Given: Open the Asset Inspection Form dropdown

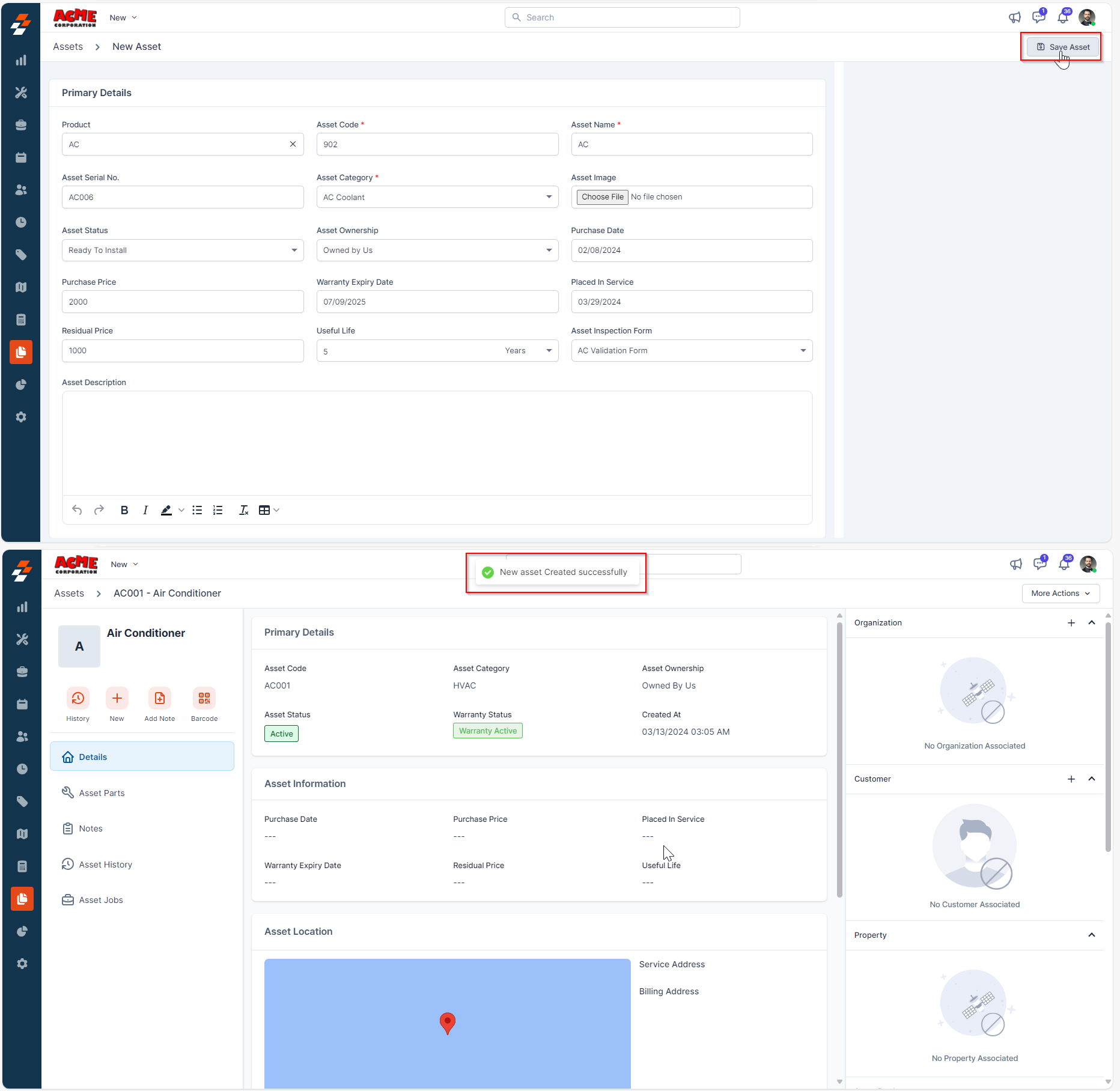Looking at the screenshot, I should pos(692,351).
